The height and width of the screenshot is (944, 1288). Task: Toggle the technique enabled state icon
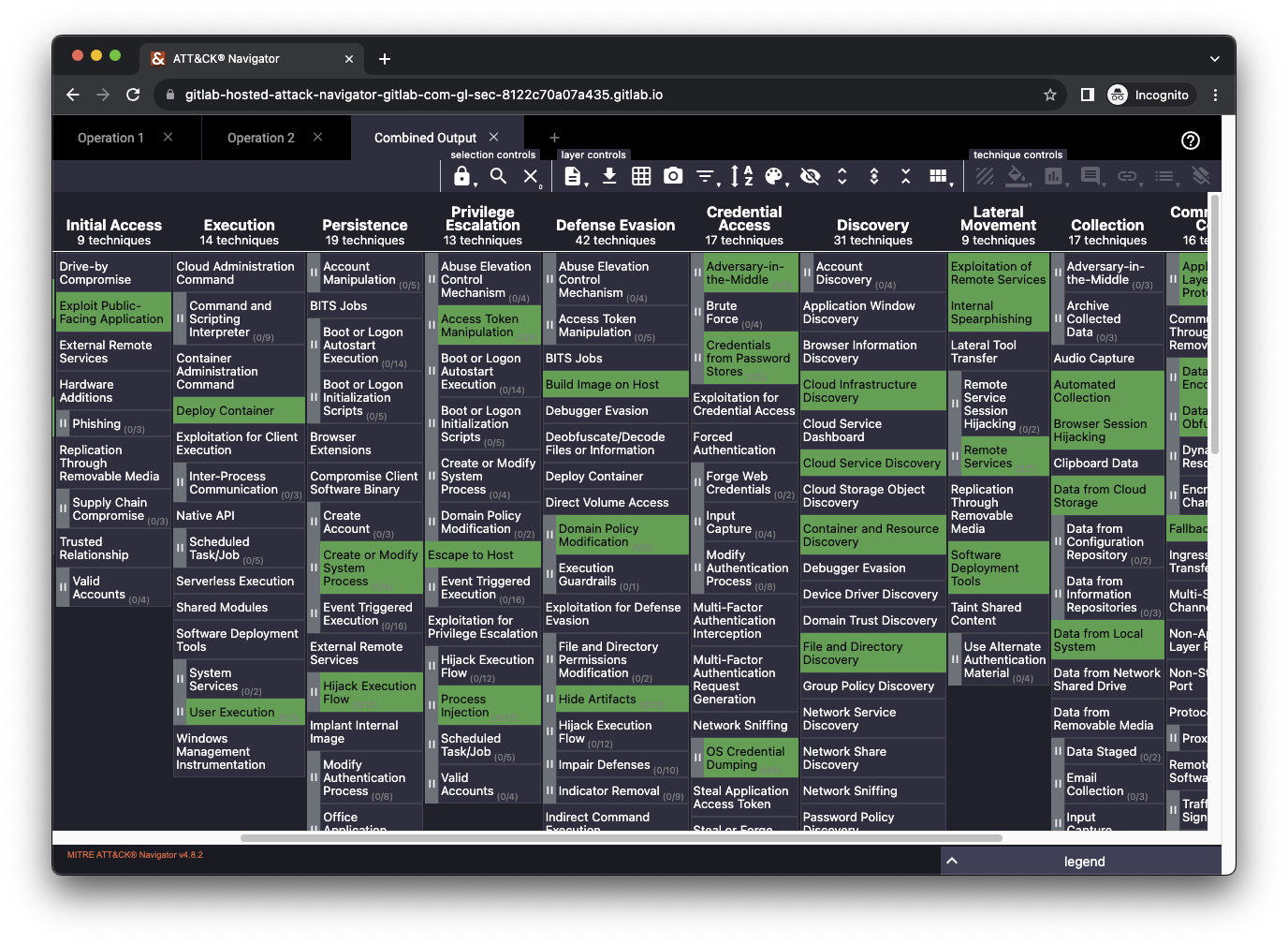point(983,175)
